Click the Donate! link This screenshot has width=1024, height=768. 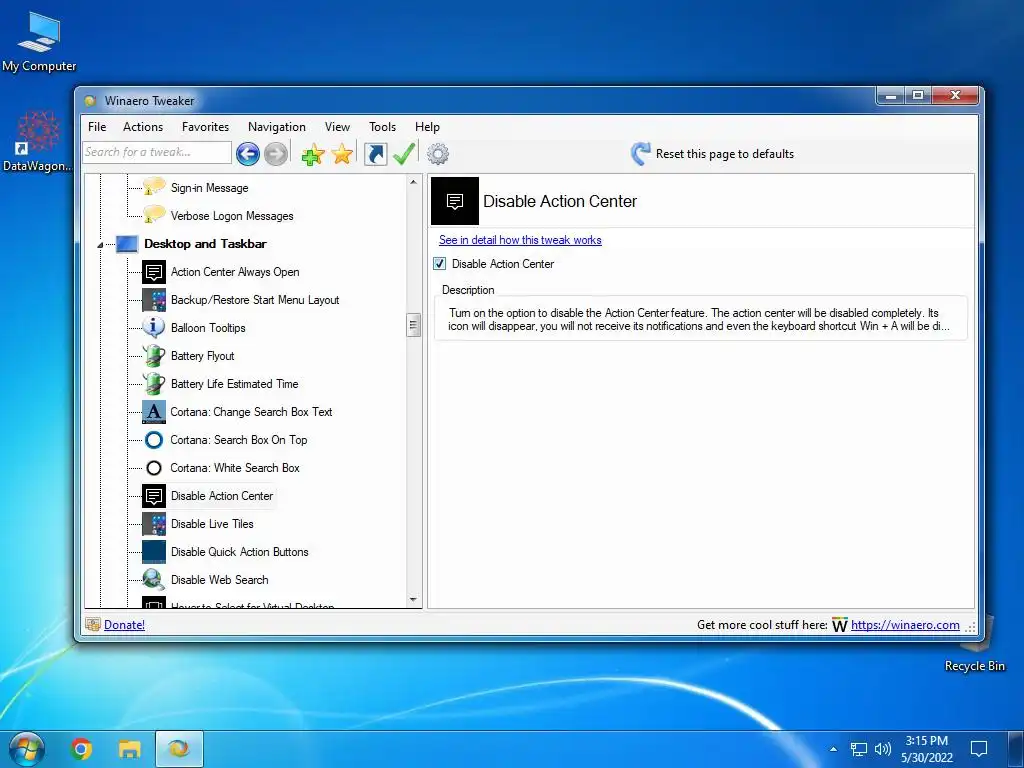coord(124,625)
